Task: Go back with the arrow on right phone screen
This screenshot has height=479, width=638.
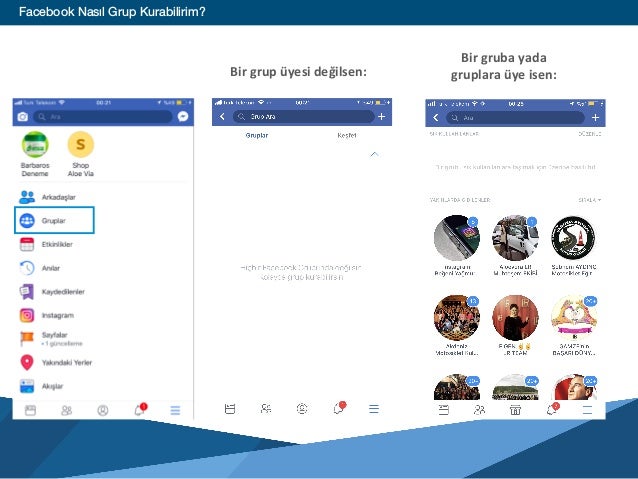Action: coord(436,118)
